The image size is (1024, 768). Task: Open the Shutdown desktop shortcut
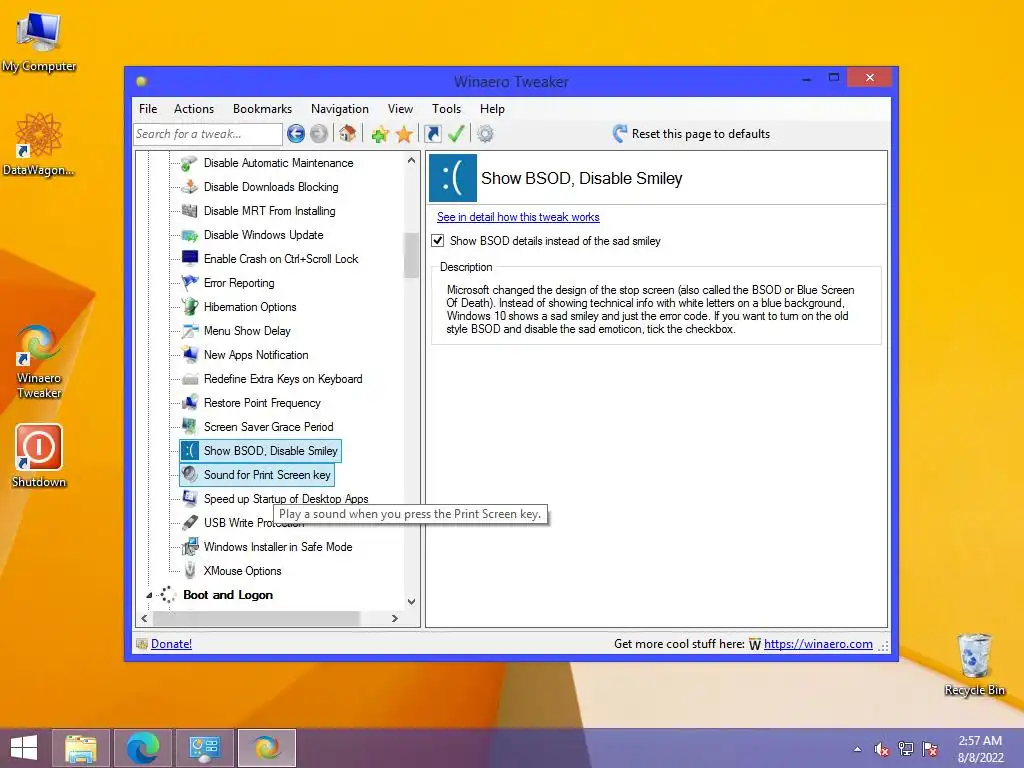(39, 456)
